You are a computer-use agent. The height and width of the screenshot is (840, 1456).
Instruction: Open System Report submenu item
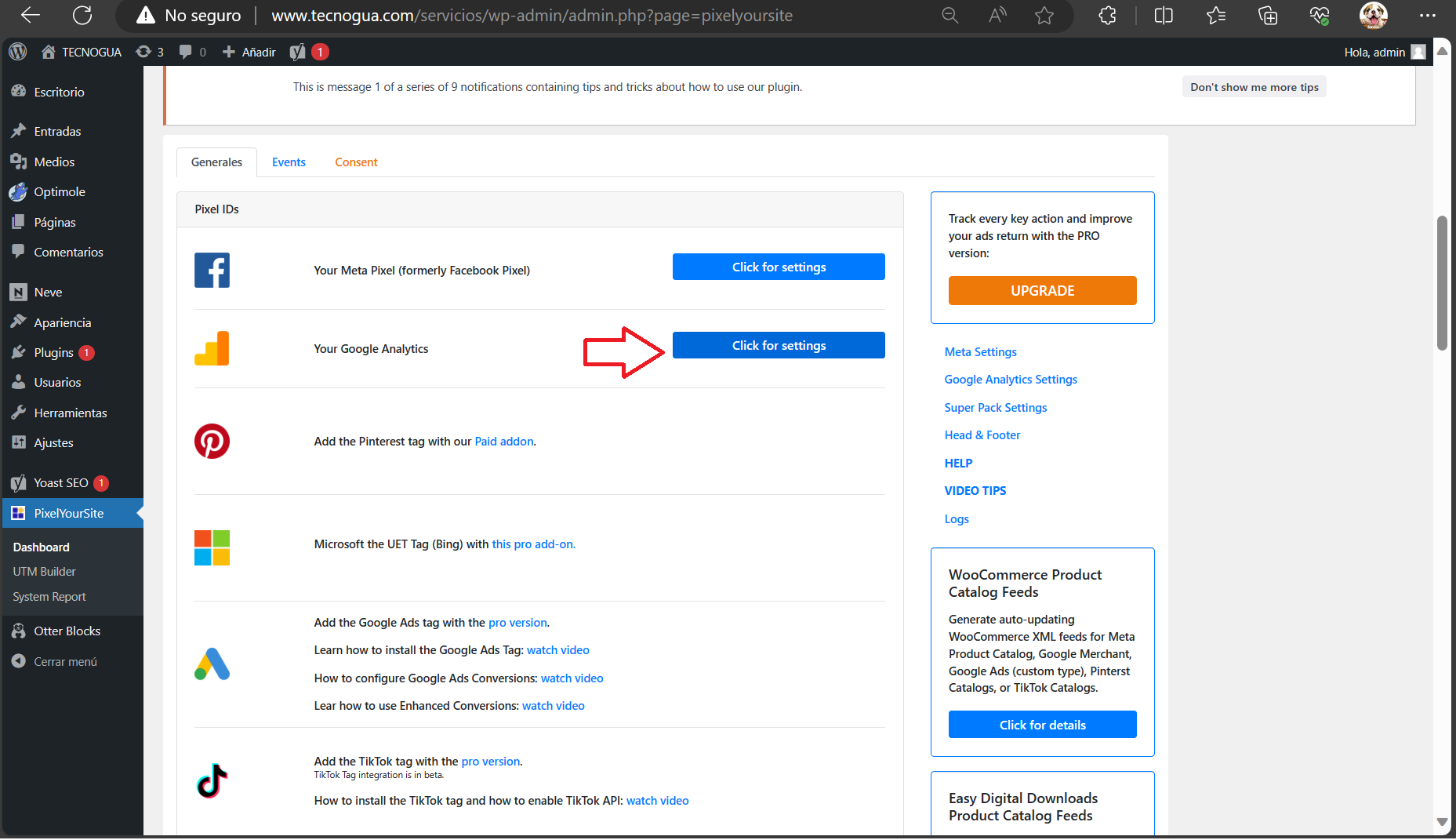click(49, 597)
